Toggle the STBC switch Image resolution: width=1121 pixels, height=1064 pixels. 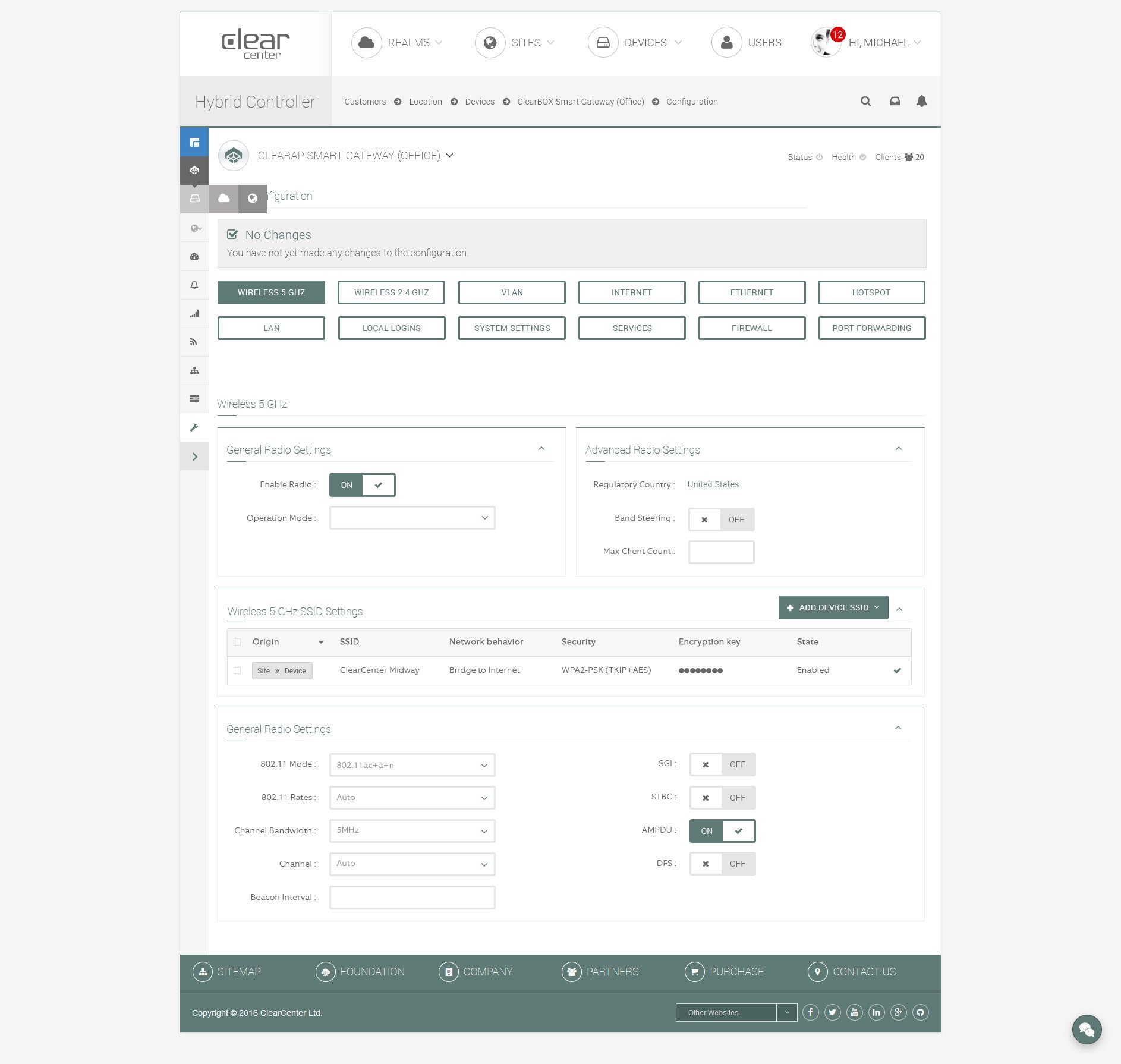pyautogui.click(x=723, y=798)
